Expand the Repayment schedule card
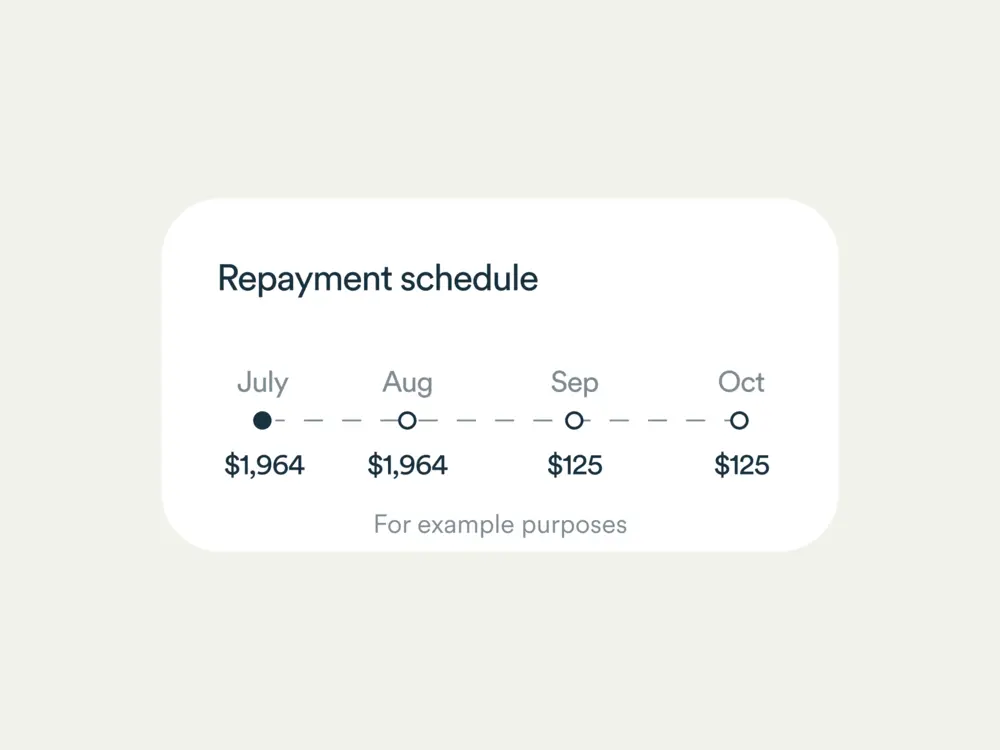This screenshot has width=1000, height=750. pos(378,278)
